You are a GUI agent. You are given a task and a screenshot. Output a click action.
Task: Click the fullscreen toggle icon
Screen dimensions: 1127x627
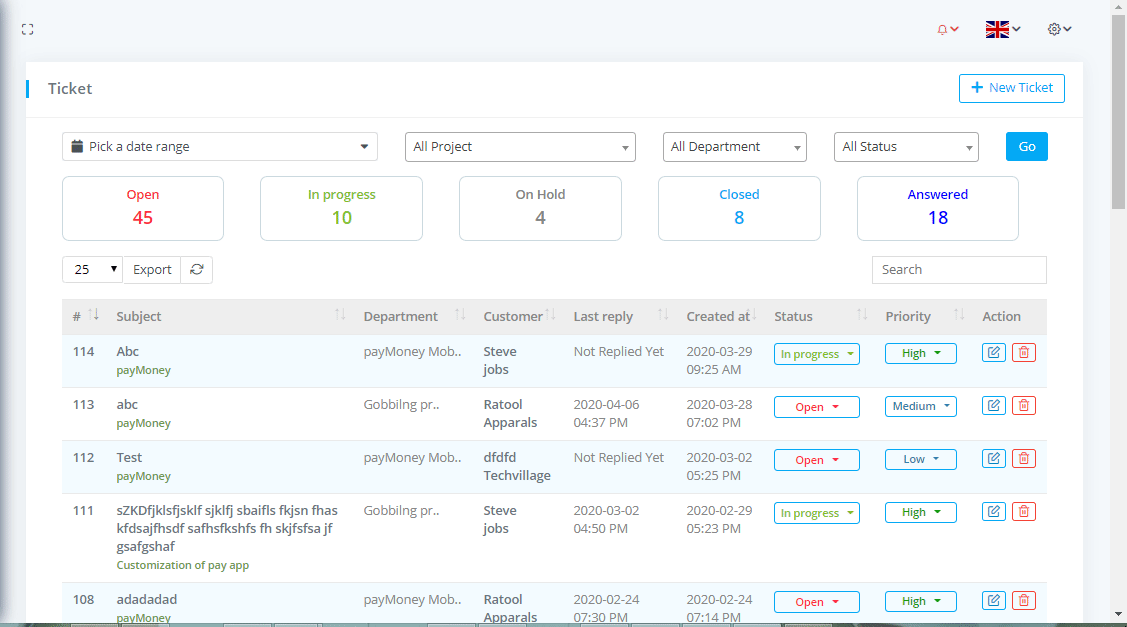pos(28,30)
